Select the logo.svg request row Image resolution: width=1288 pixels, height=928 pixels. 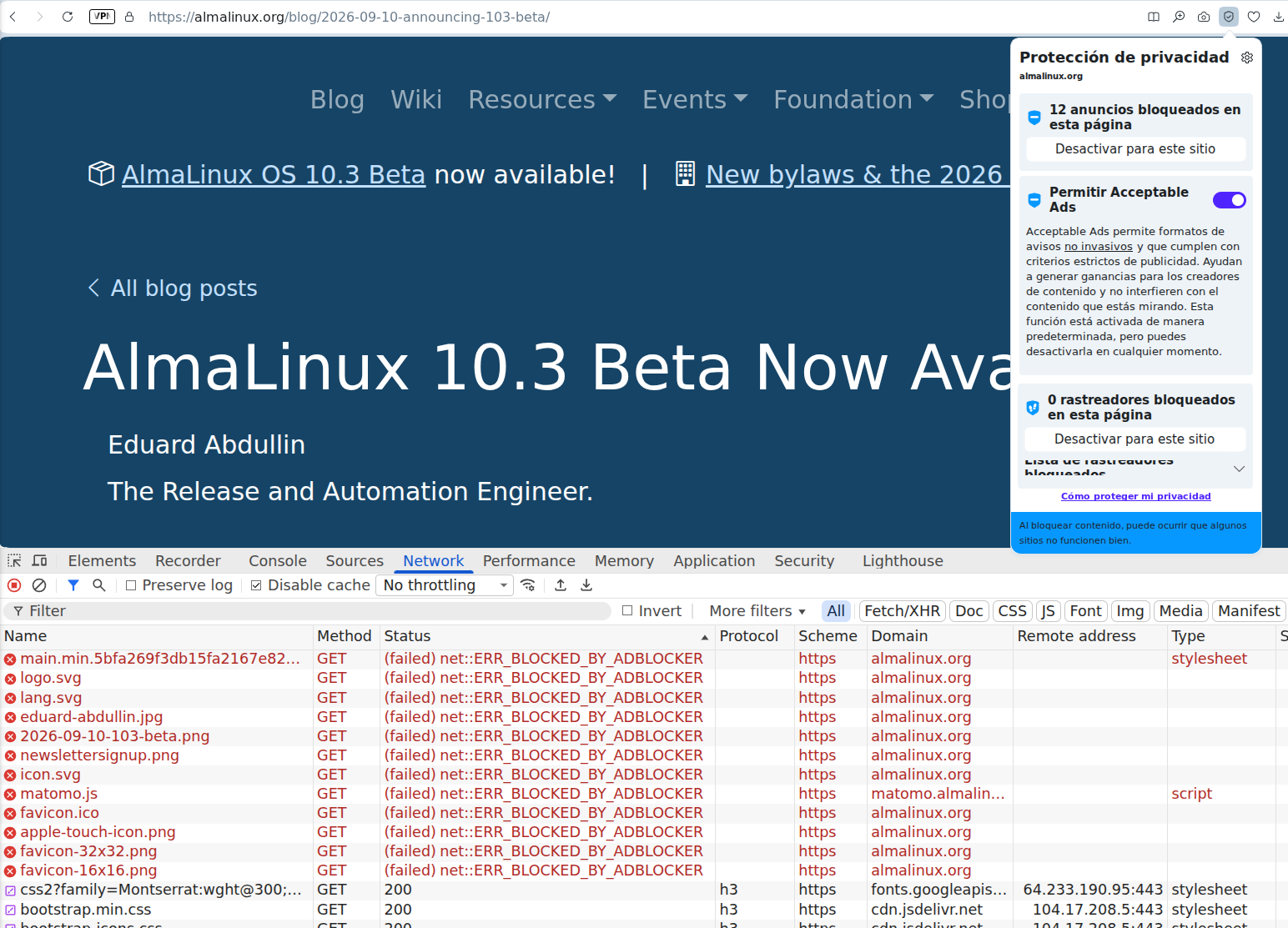coord(644,679)
